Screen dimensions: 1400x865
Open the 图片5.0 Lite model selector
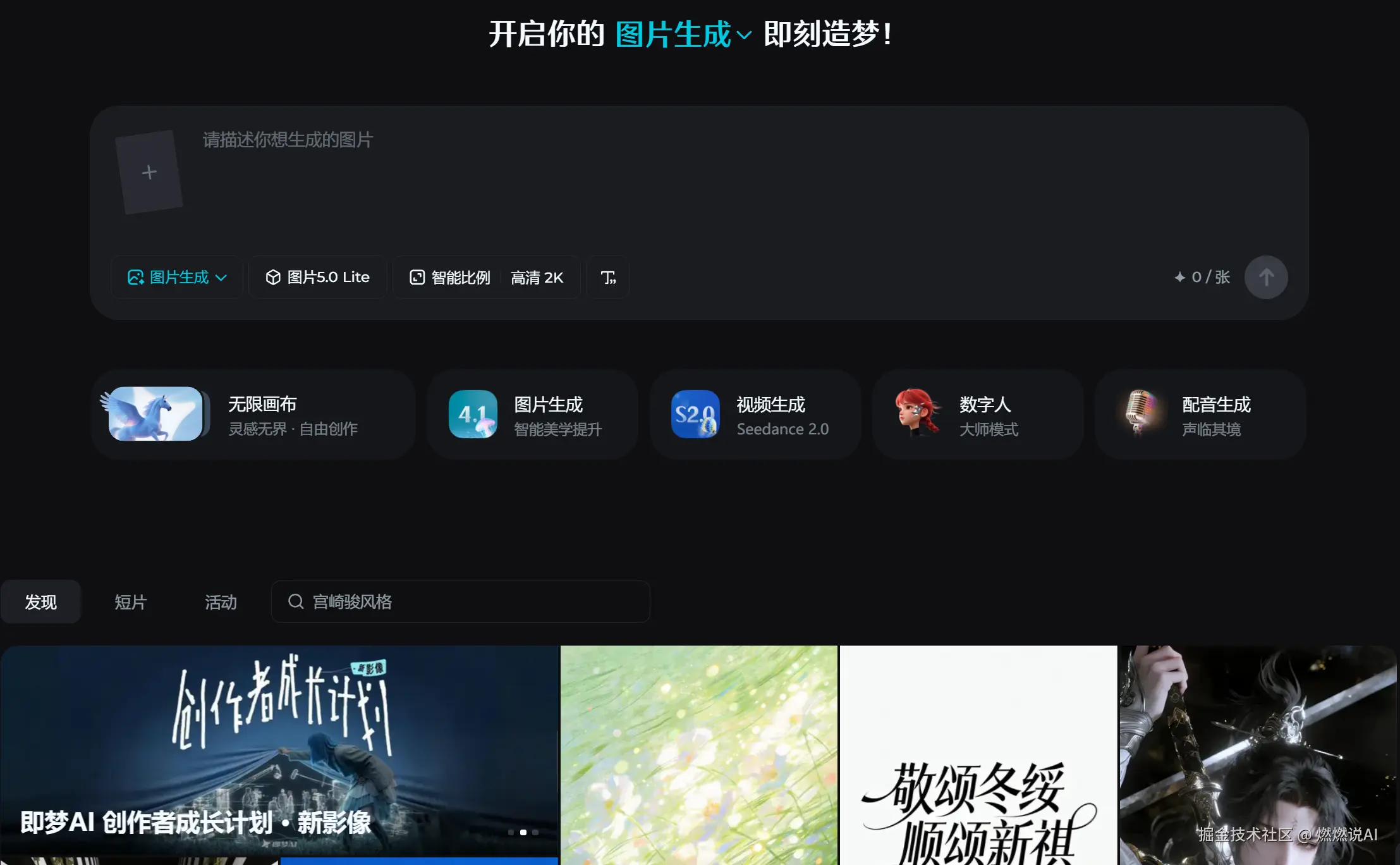click(317, 277)
